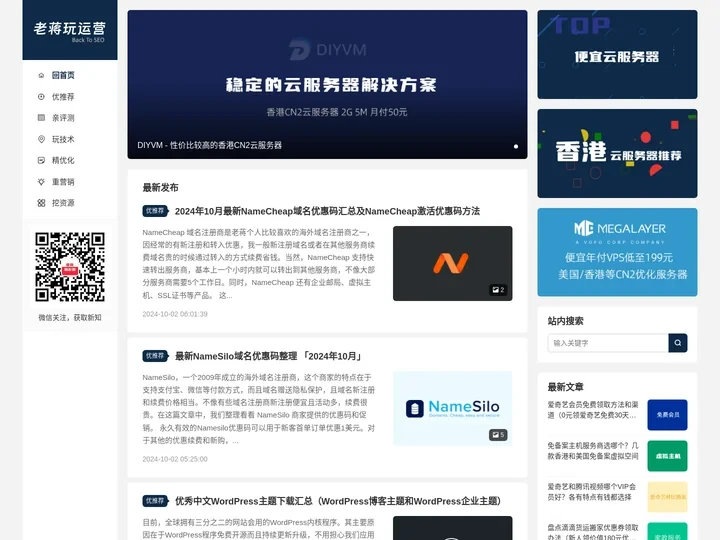Open the 亲评测 sidebar menu item
This screenshot has width=720, height=540.
pyautogui.click(x=63, y=118)
